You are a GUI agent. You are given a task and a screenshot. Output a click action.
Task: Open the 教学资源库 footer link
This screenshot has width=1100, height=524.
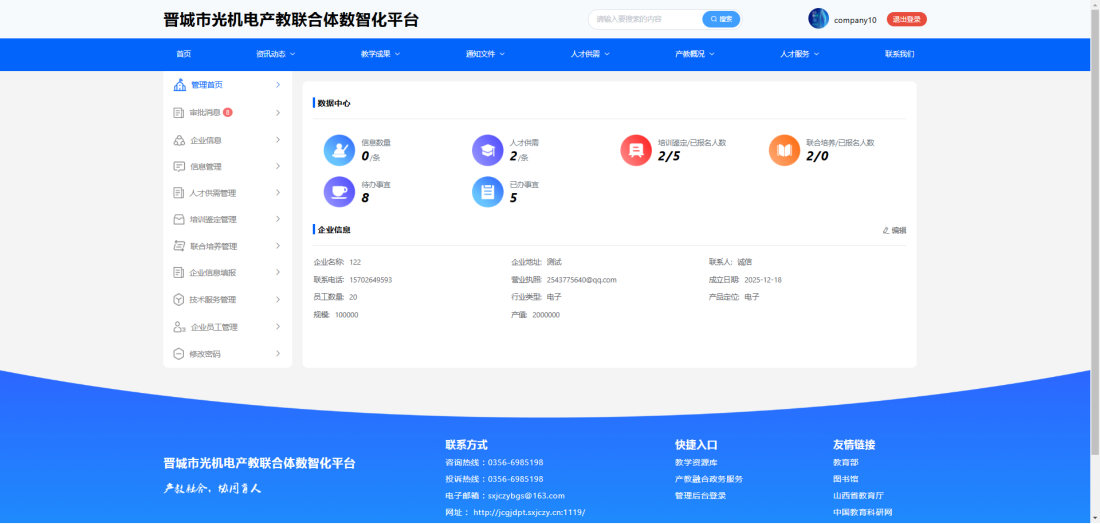coord(697,463)
